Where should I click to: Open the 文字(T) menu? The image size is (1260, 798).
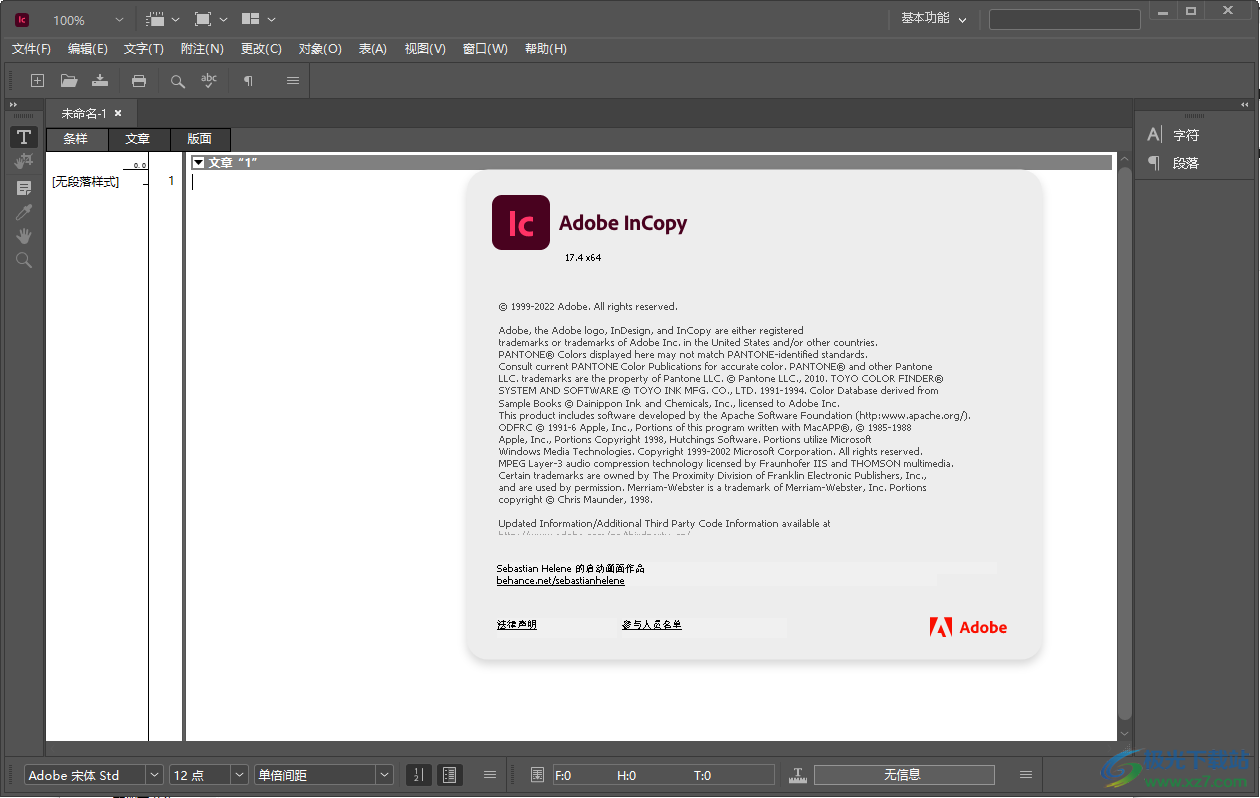[x=144, y=49]
